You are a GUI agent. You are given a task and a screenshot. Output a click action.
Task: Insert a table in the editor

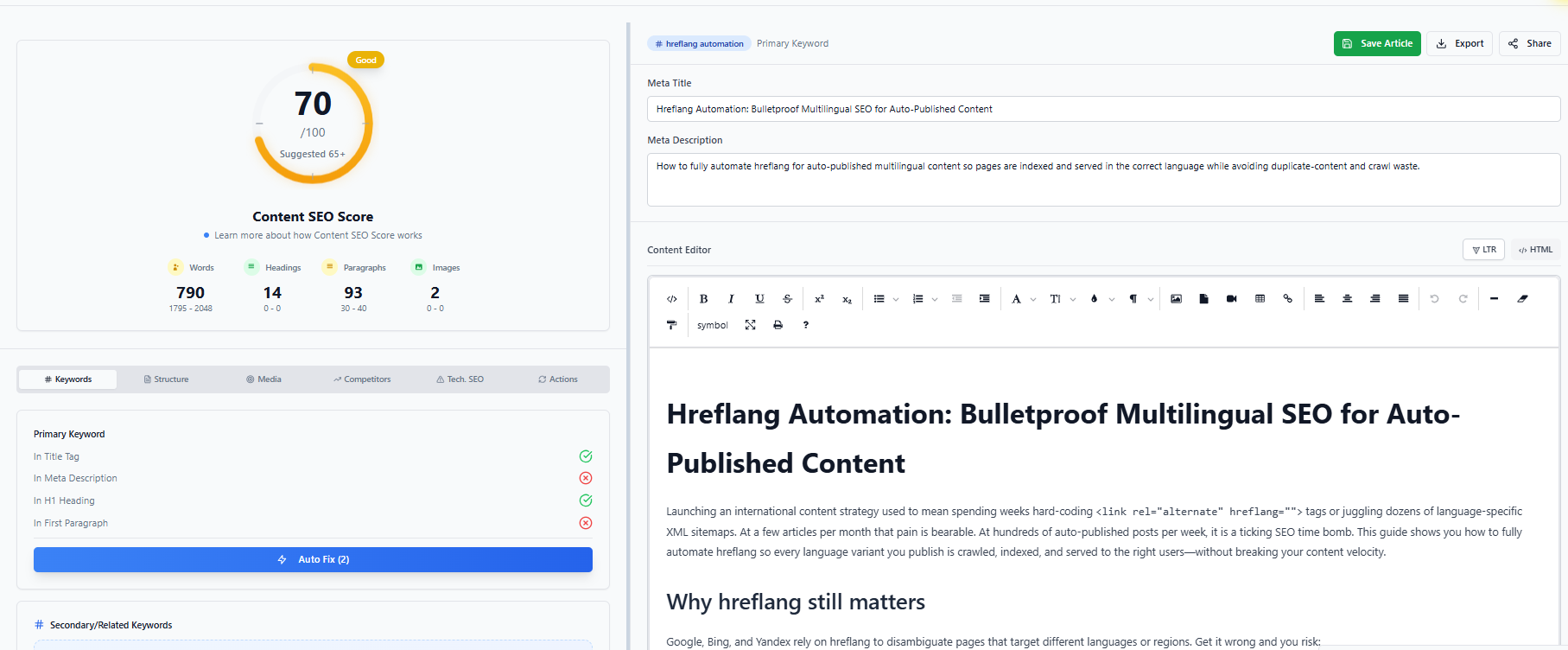tap(1260, 299)
